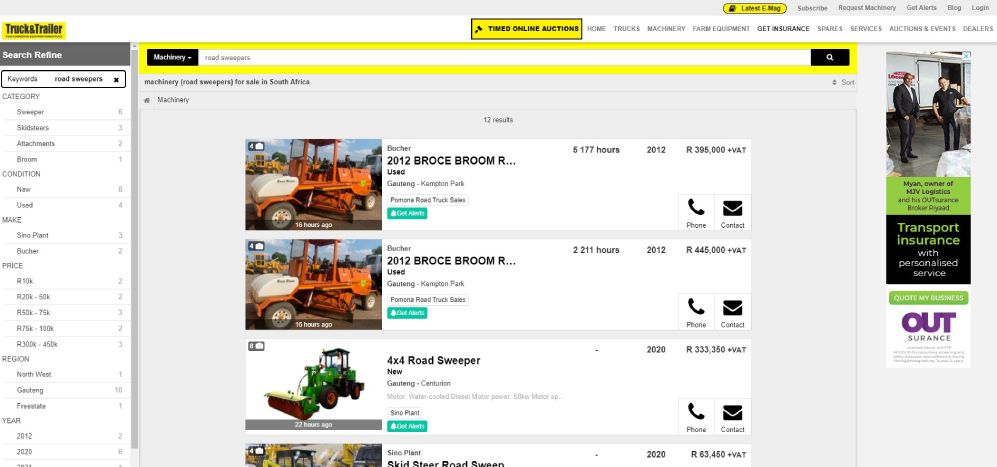This screenshot has width=997, height=467.
Task: Remove the road sweepers keyword filter
Action: tap(116, 80)
